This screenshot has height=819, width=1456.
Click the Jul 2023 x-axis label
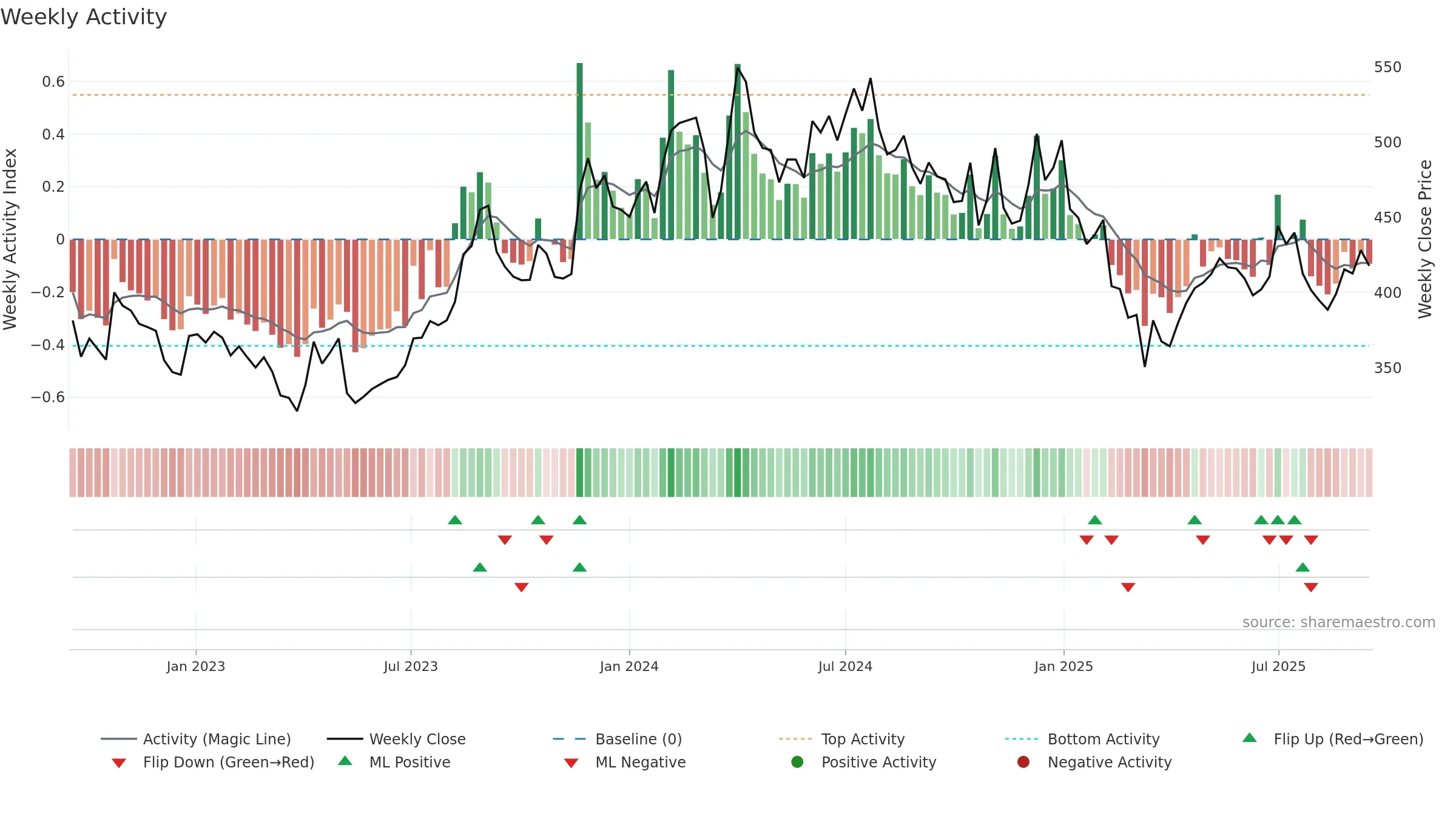coord(411,666)
